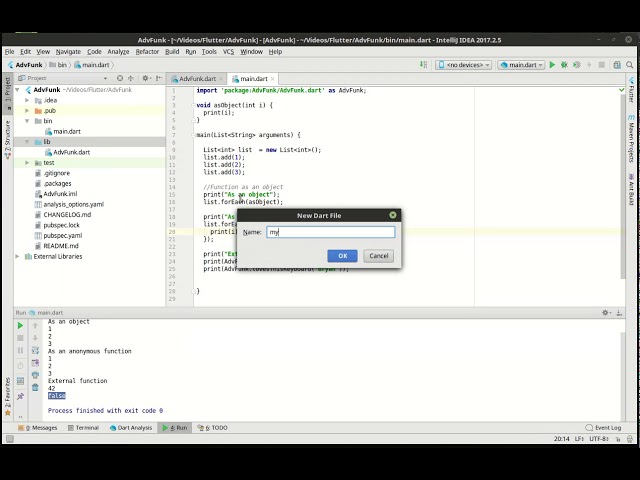This screenshot has width=640, height=480.
Task: Collapse the bin folder
Action: pos(27,121)
